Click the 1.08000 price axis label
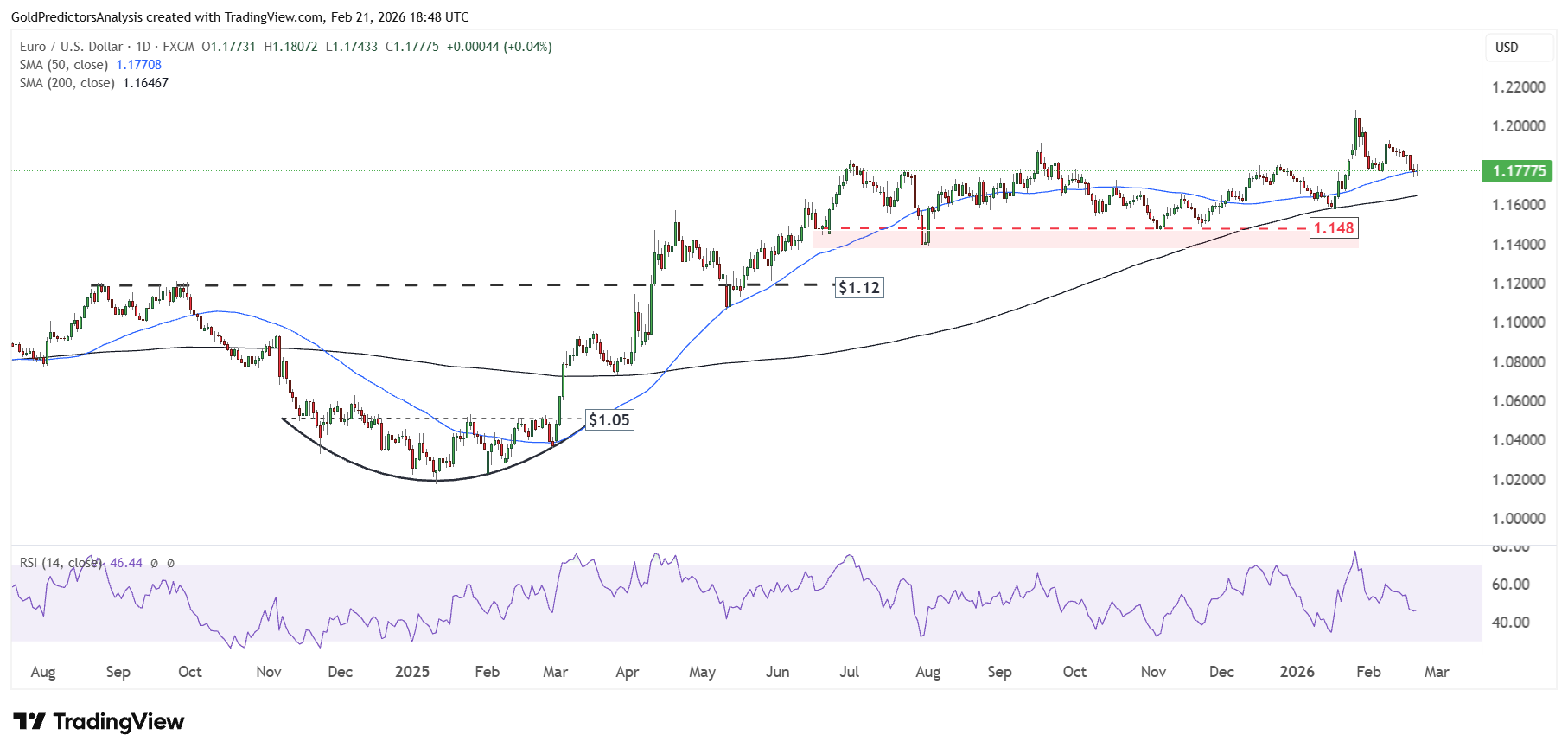 coord(1519,362)
